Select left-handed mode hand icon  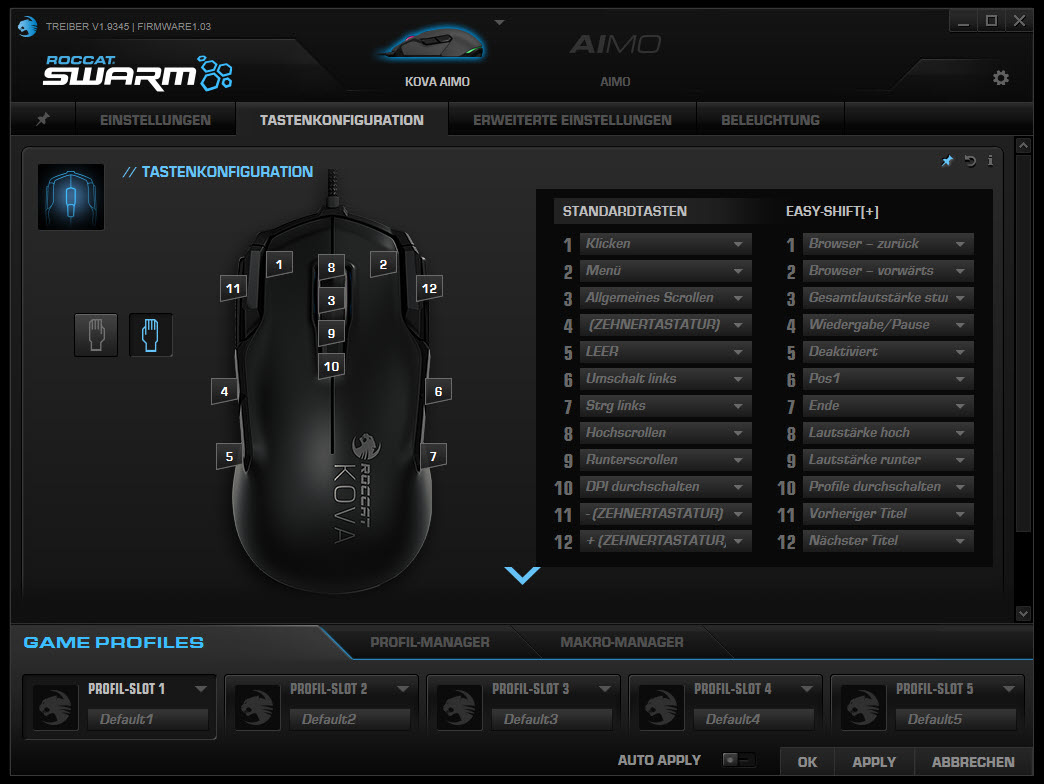click(97, 335)
